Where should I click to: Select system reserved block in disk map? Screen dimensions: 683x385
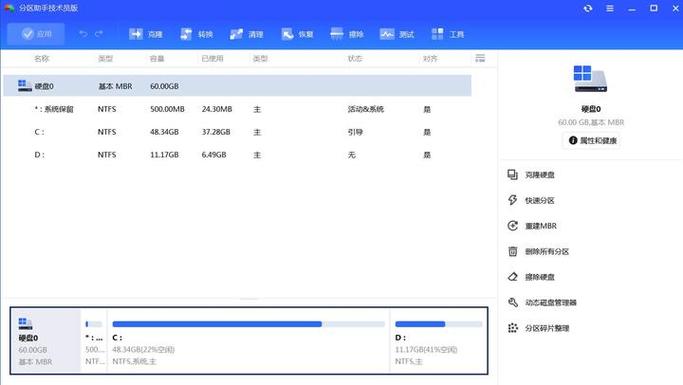(94, 341)
